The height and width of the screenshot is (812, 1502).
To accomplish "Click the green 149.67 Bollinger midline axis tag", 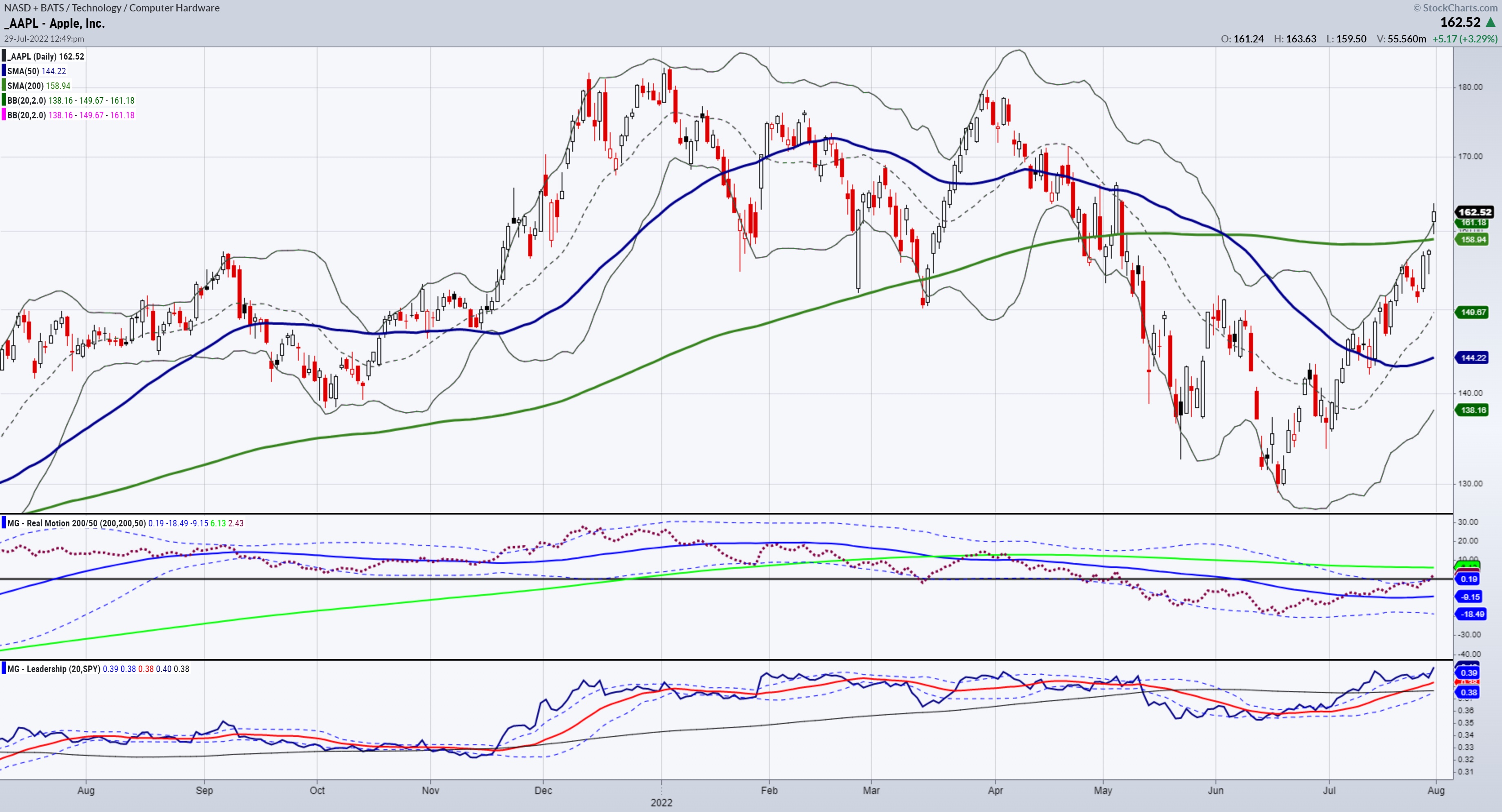I will pos(1473,313).
